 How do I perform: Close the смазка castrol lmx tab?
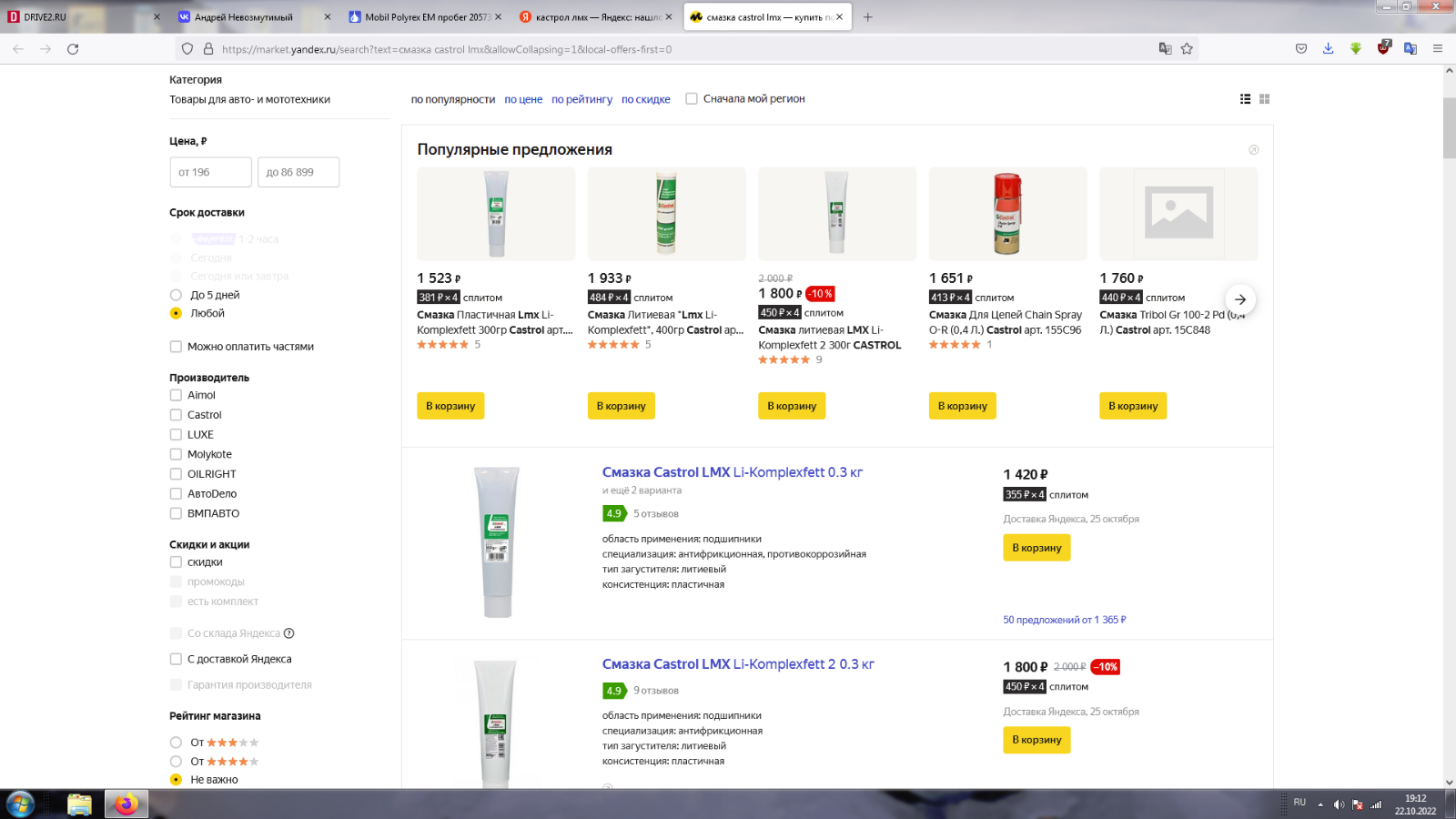[x=839, y=17]
